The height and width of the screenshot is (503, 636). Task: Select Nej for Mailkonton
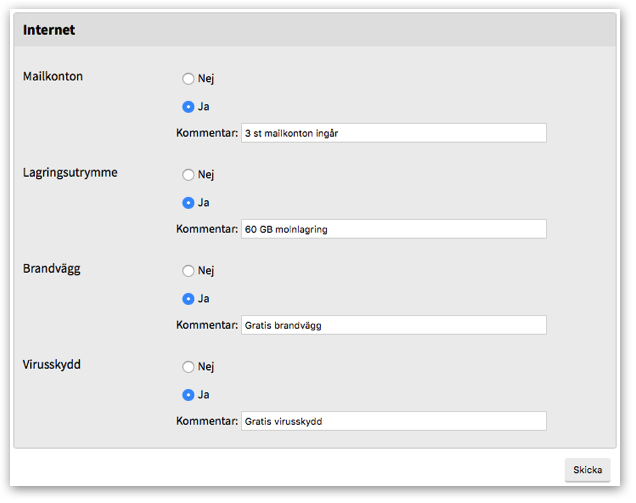click(188, 79)
